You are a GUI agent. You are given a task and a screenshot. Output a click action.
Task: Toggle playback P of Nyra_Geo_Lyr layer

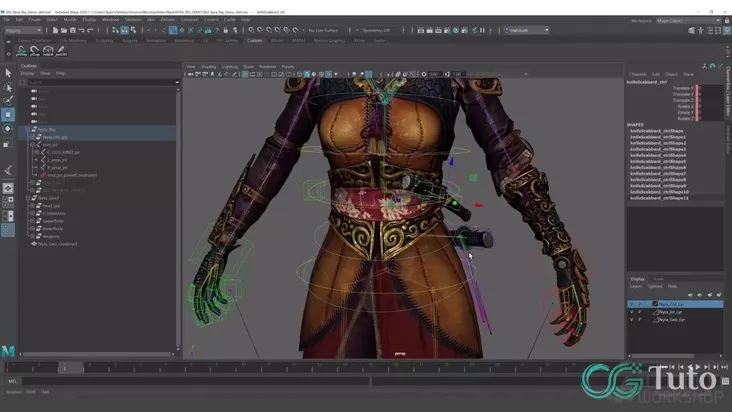click(x=640, y=320)
